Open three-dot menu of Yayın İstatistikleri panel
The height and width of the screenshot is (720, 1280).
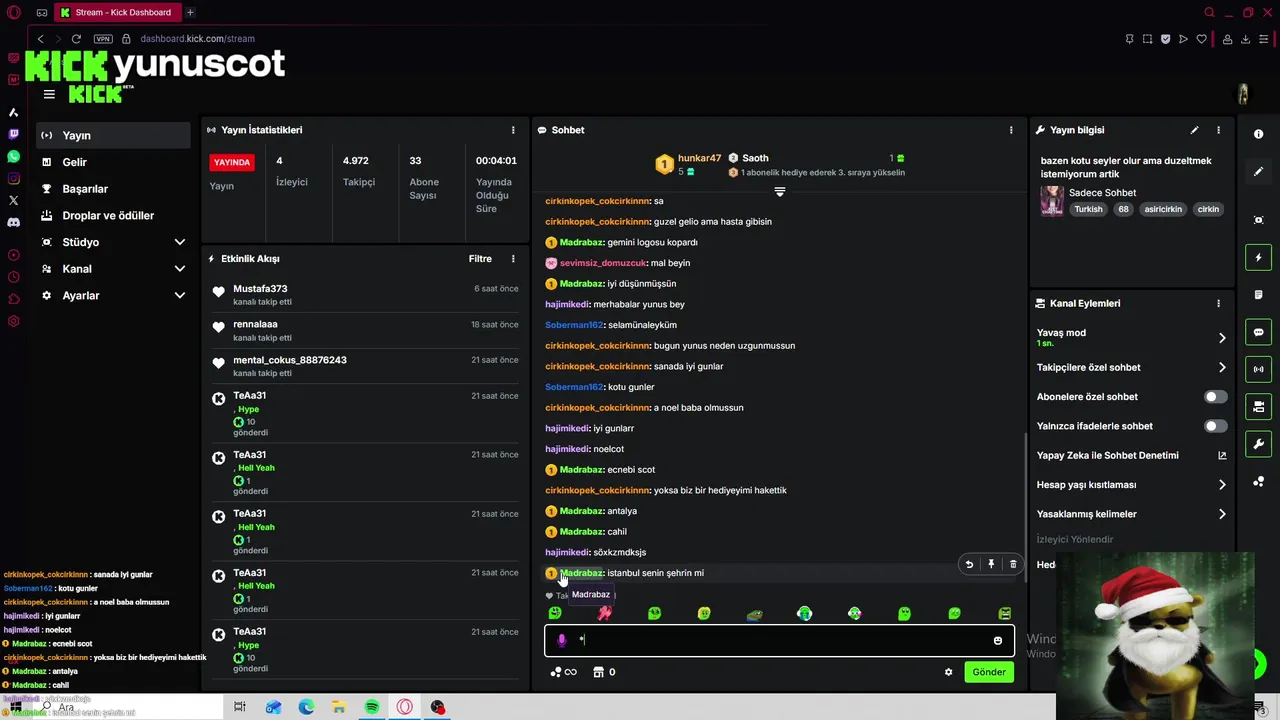[513, 130]
